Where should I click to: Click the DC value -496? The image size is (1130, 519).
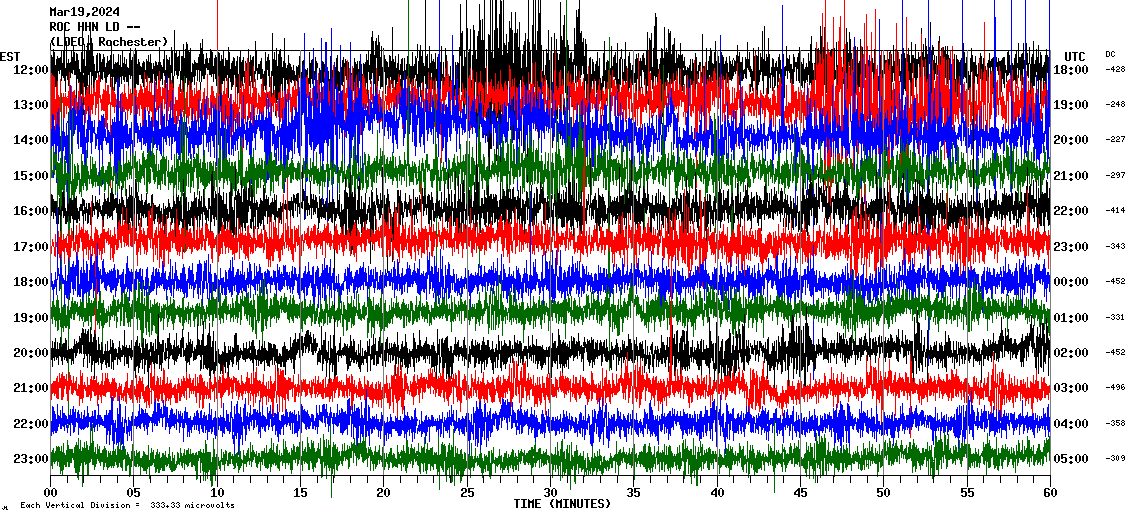coord(1115,388)
